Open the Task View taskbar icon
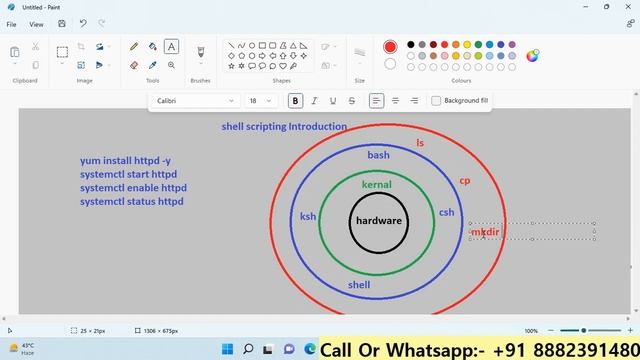This screenshot has height=360, width=640. click(x=268, y=349)
